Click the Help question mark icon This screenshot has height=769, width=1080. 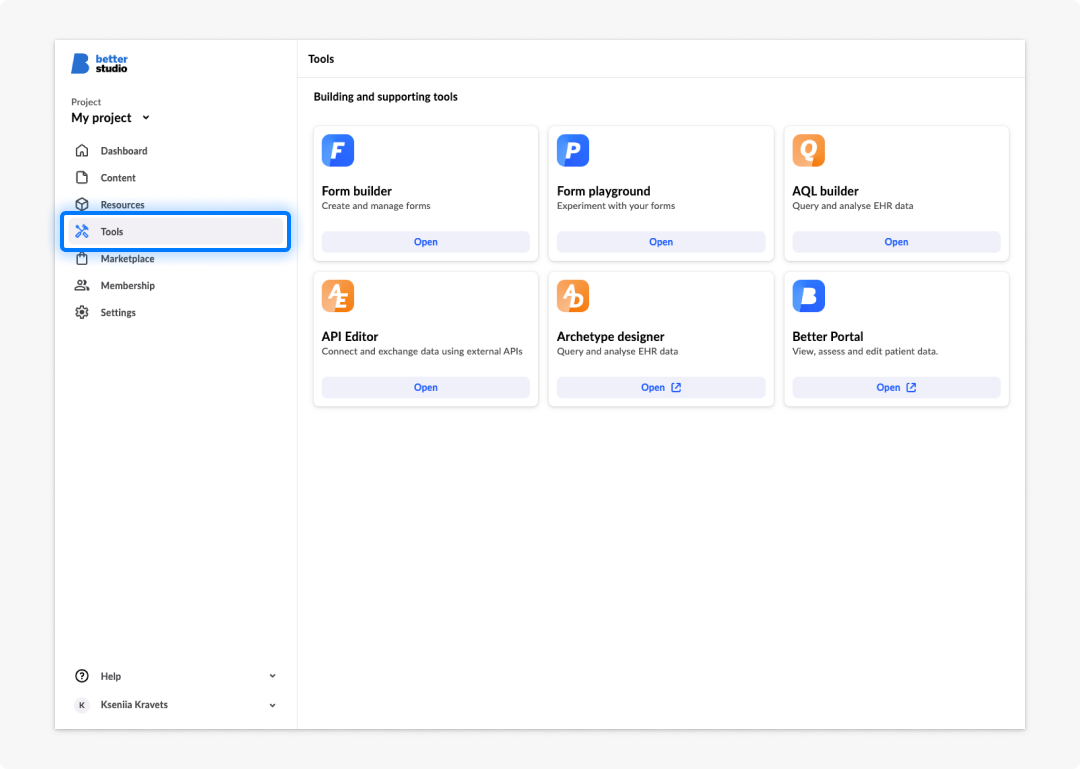tap(82, 676)
